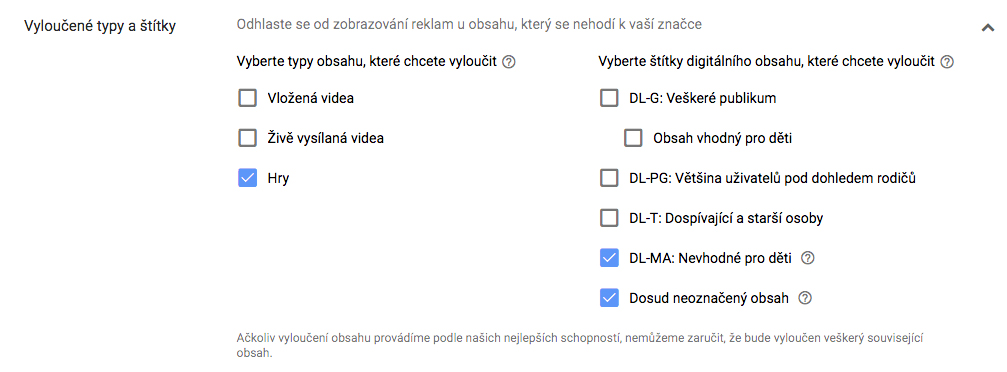The height and width of the screenshot is (372, 1007).
Task: Show help for DL-MA: Nevhodné pro děti
Action: click(809, 258)
